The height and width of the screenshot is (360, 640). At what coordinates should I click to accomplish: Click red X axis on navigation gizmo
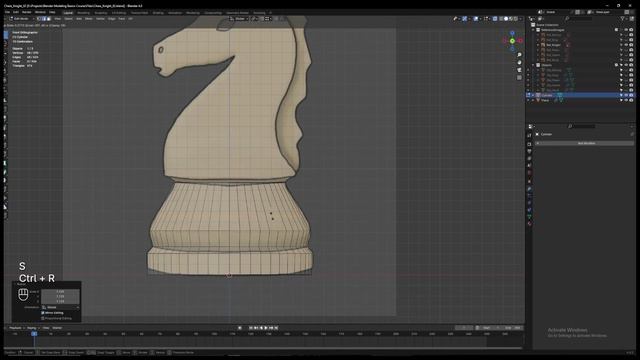[520, 41]
